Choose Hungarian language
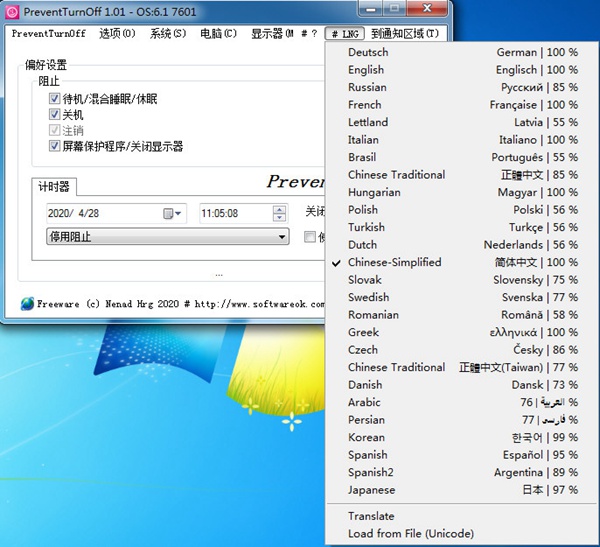 click(x=463, y=192)
